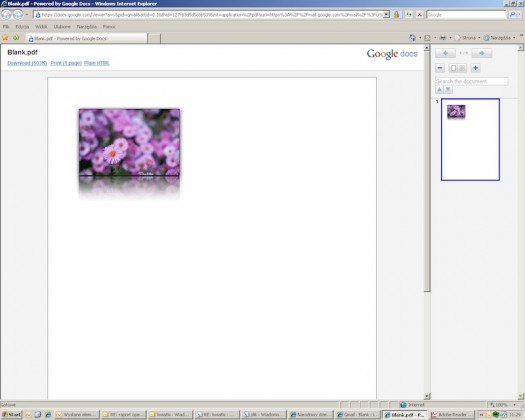The image size is (525, 420).
Task: Click the Plain HTML link
Action: coord(97,63)
